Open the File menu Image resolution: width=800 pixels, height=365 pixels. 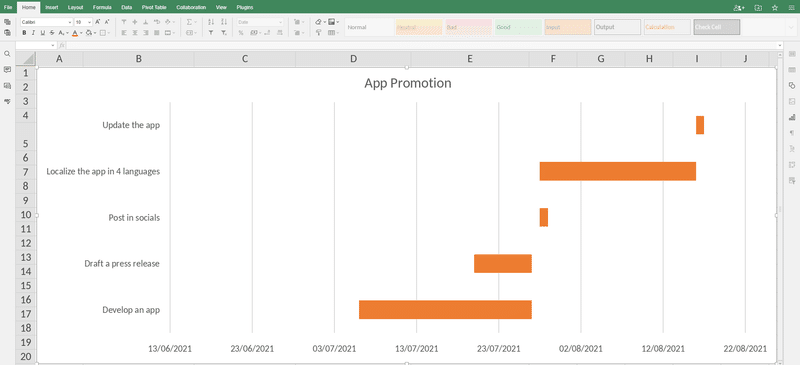tap(8, 8)
